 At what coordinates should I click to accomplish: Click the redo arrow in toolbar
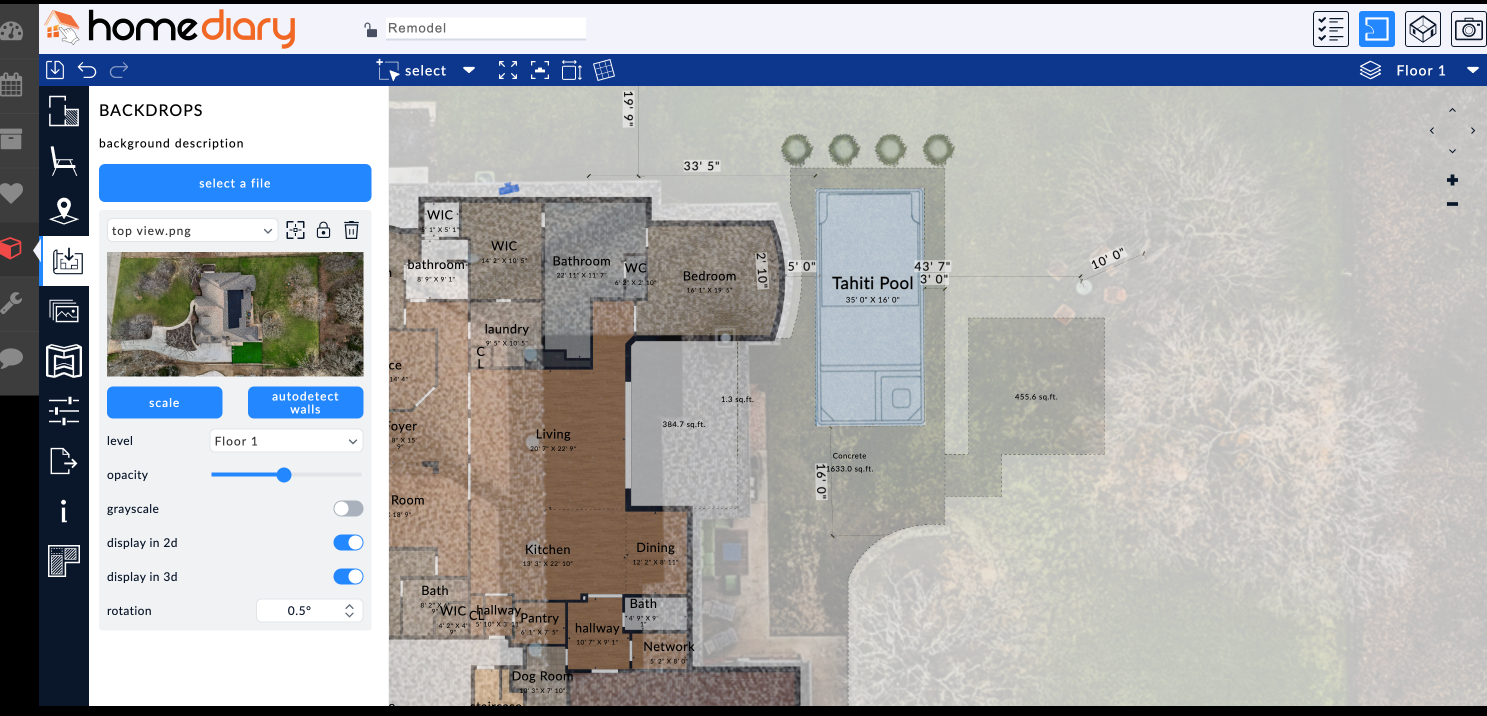pos(119,70)
